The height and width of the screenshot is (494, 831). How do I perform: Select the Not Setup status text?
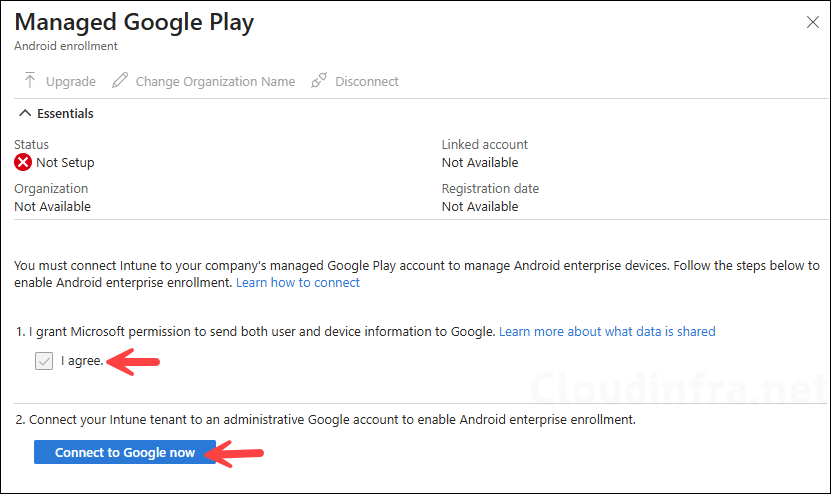(x=65, y=163)
